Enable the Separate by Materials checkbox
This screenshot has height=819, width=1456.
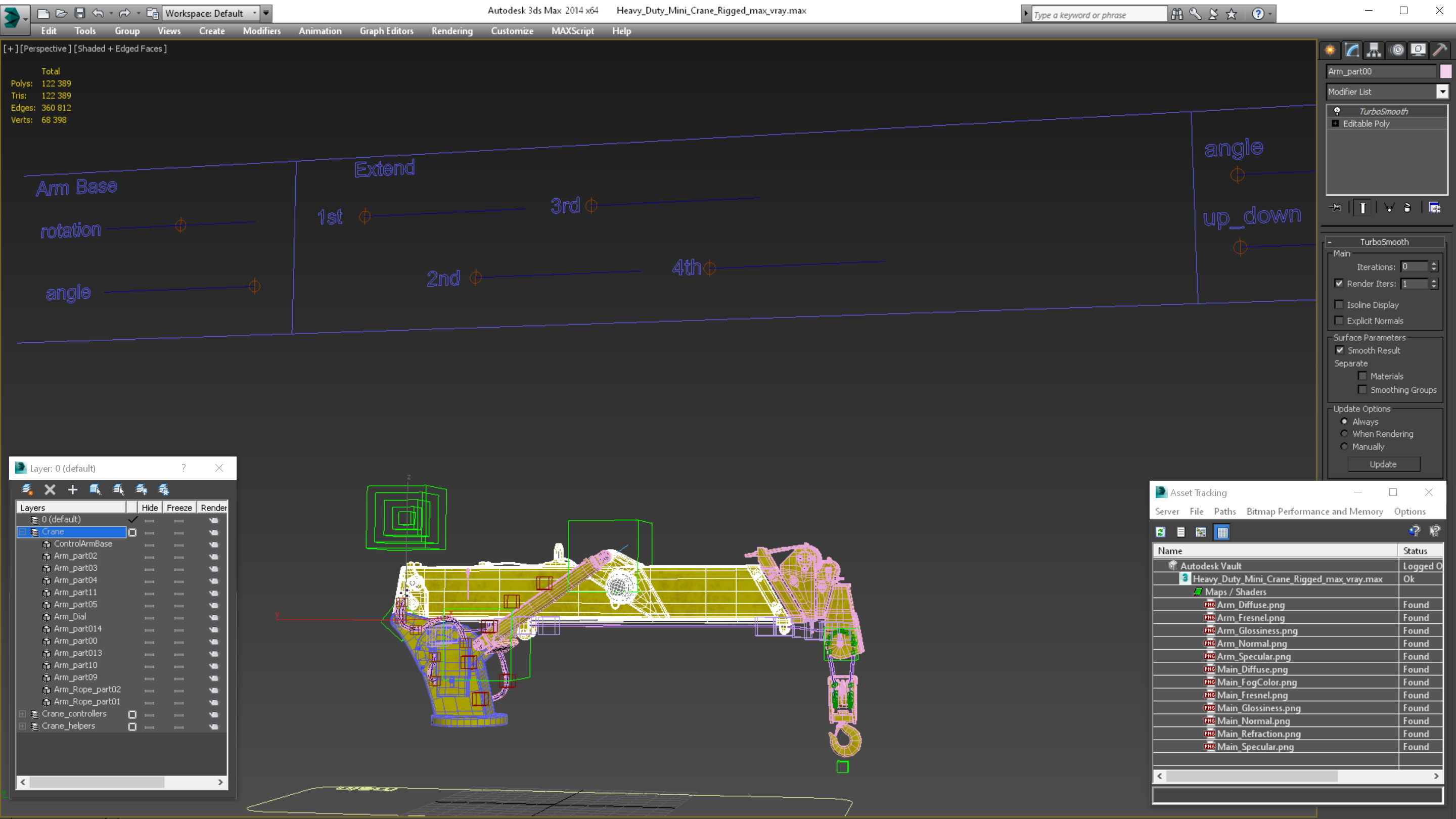[x=1363, y=376]
